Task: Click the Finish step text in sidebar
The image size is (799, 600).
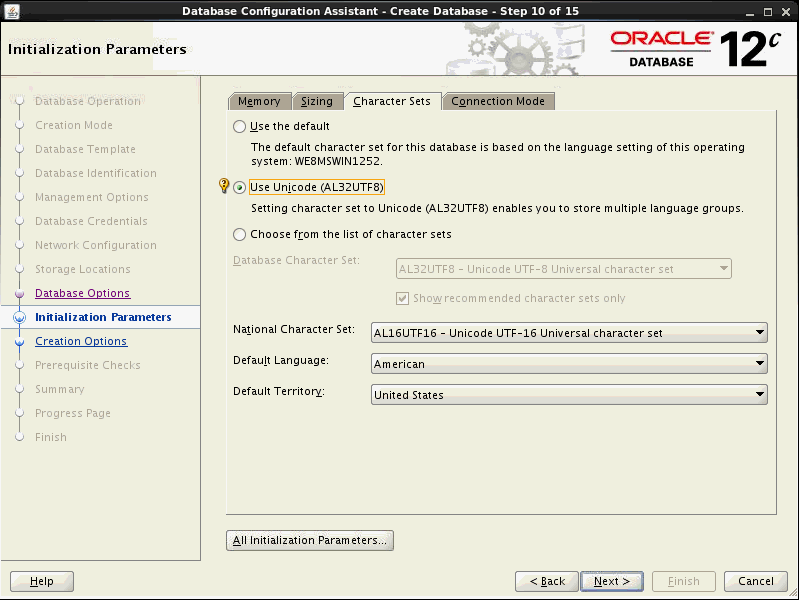Action: pyautogui.click(x=51, y=437)
